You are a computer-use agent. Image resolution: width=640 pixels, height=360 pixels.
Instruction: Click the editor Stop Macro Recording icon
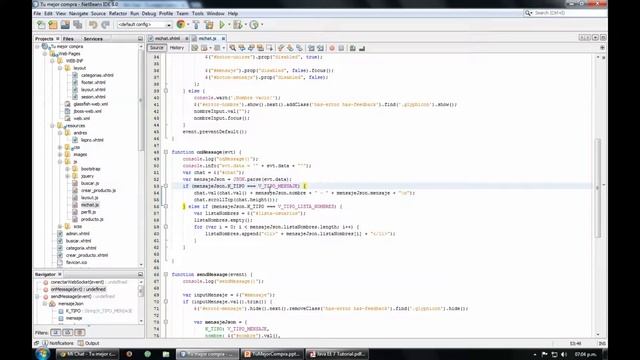point(341,48)
